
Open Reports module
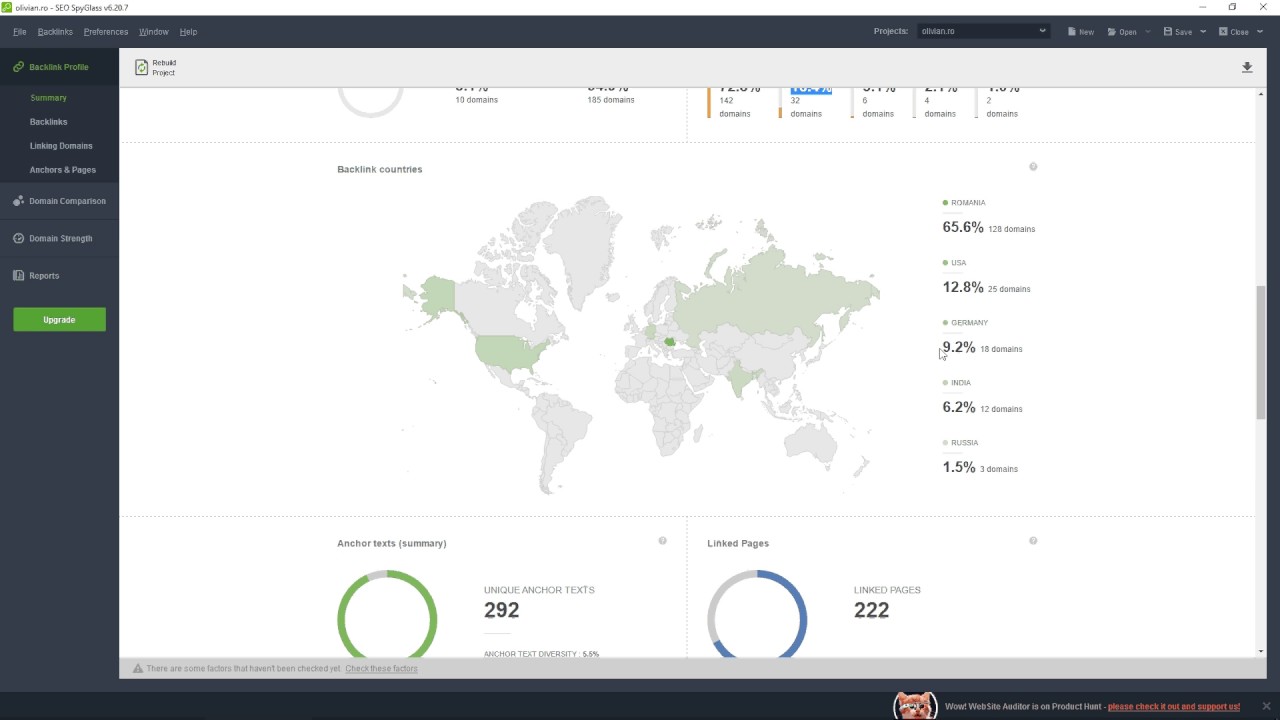tap(59, 276)
